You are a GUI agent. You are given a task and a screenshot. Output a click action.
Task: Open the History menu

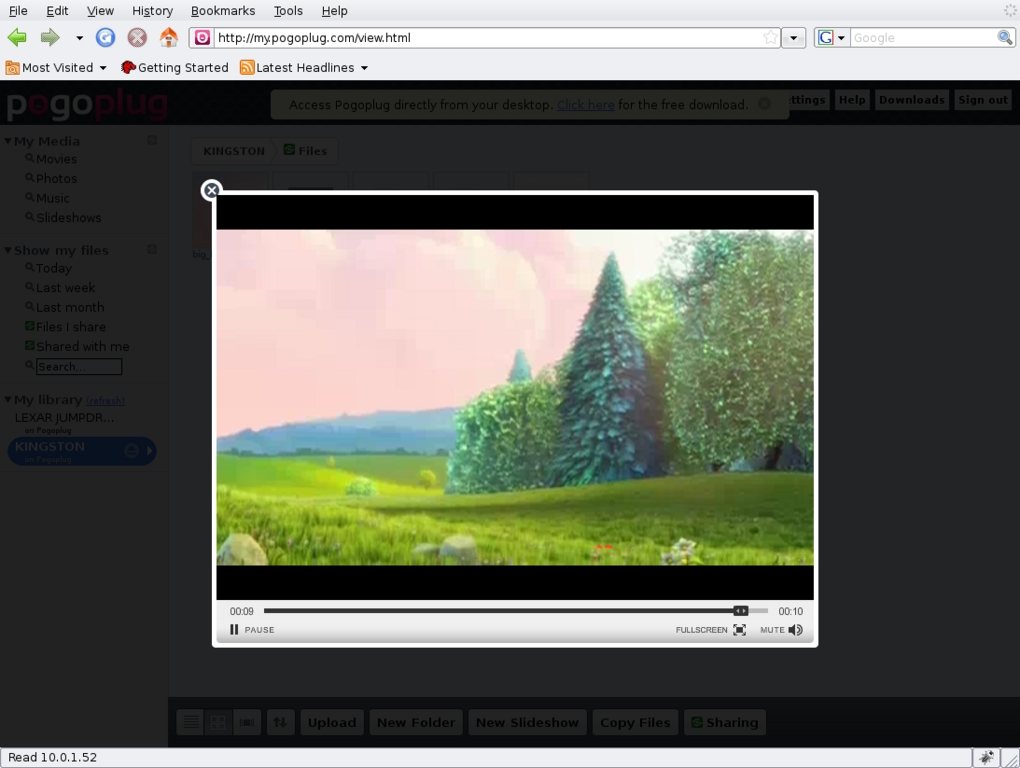pos(152,11)
